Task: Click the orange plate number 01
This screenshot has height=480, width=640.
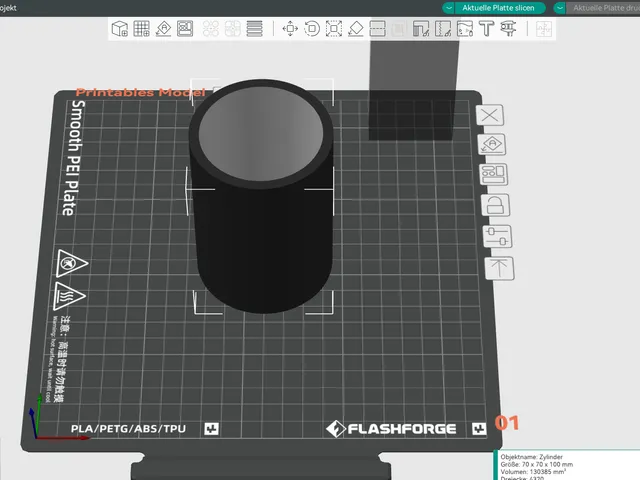Action: pos(507,423)
